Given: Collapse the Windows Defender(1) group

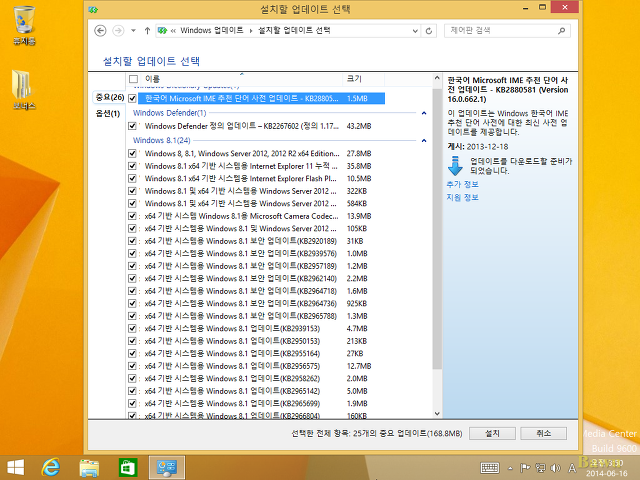Looking at the screenshot, I should point(424,113).
